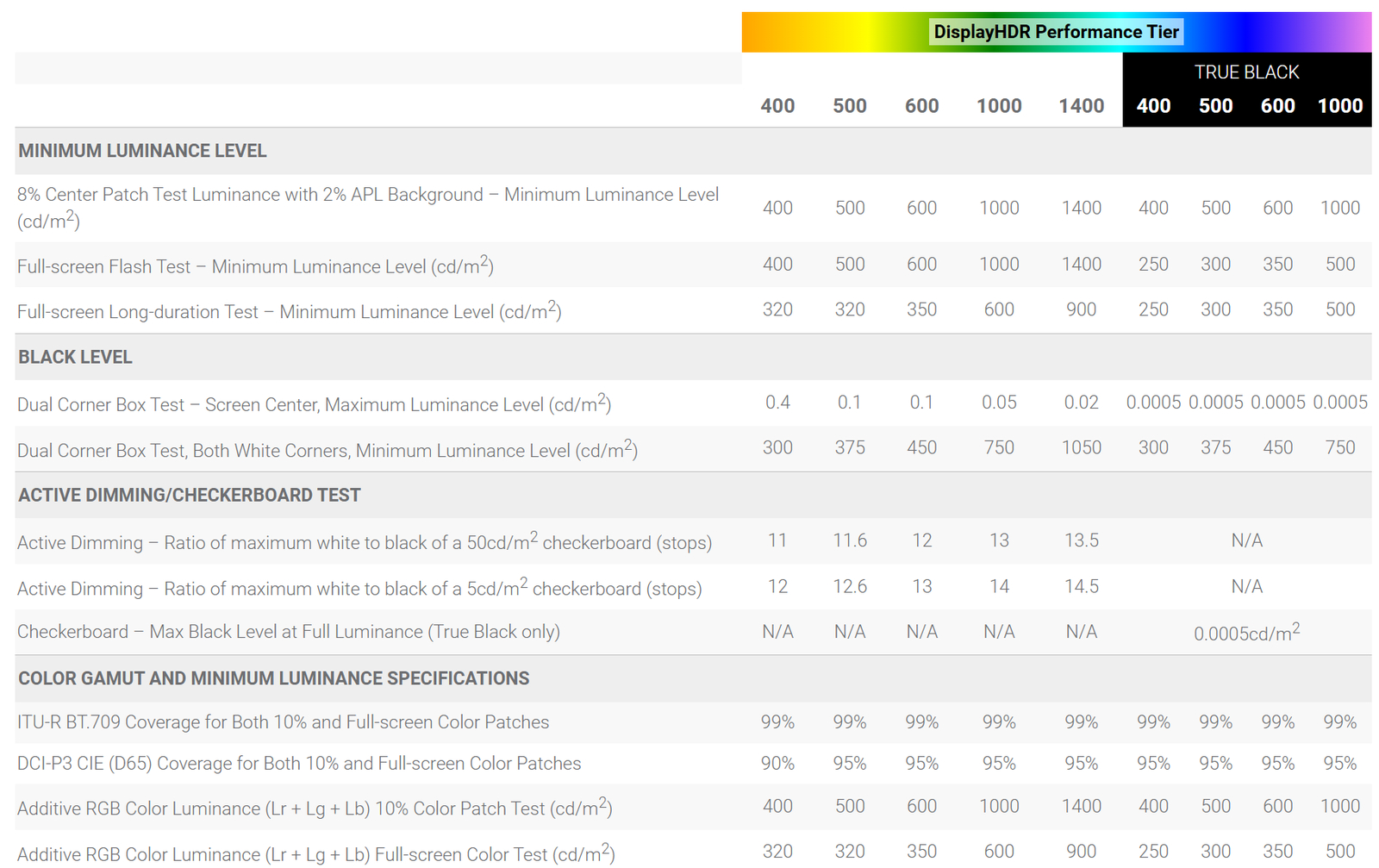Click the DisplayHDR Performance Tier banner label

click(1056, 33)
